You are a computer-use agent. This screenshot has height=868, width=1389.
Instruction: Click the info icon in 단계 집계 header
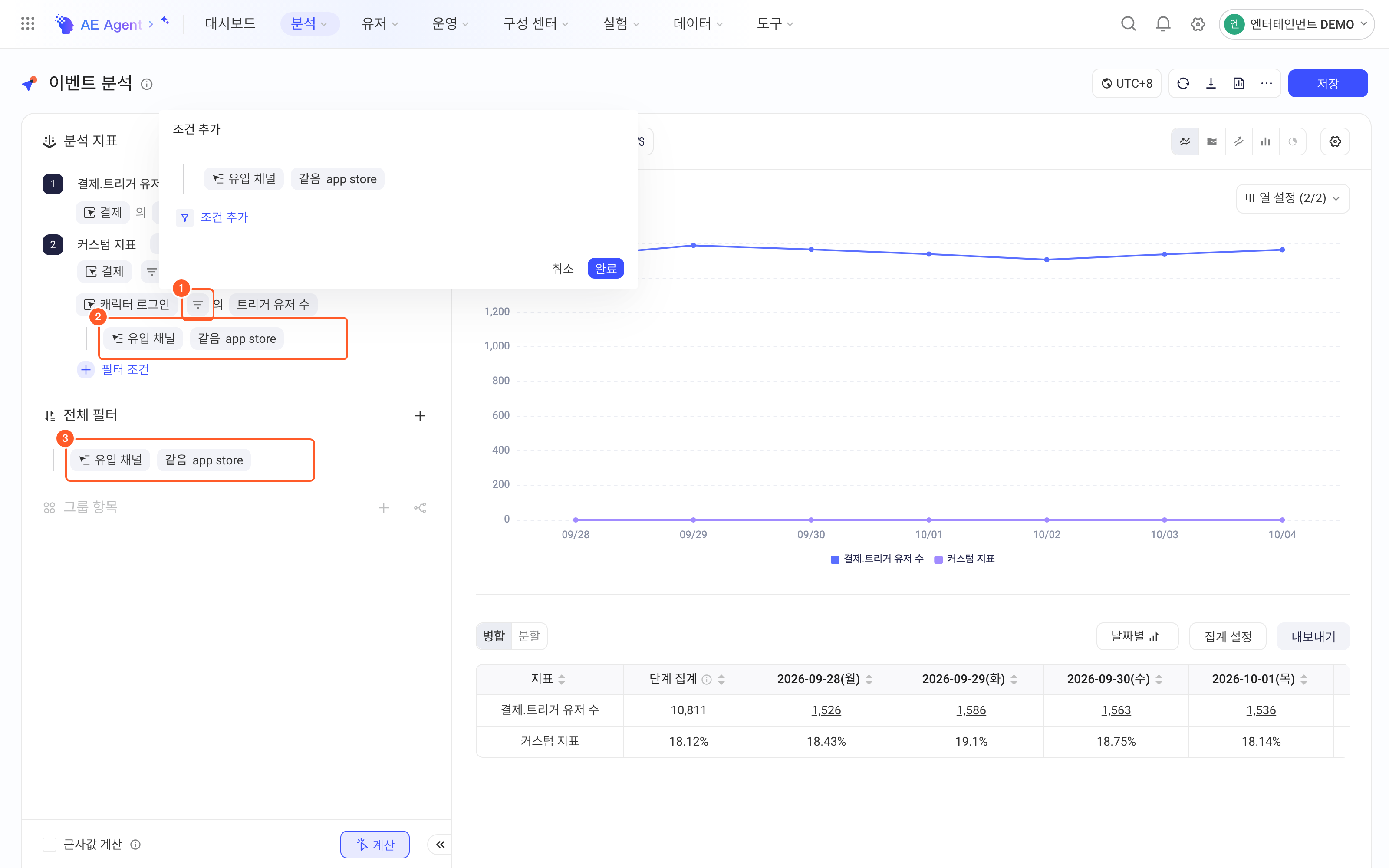707,680
